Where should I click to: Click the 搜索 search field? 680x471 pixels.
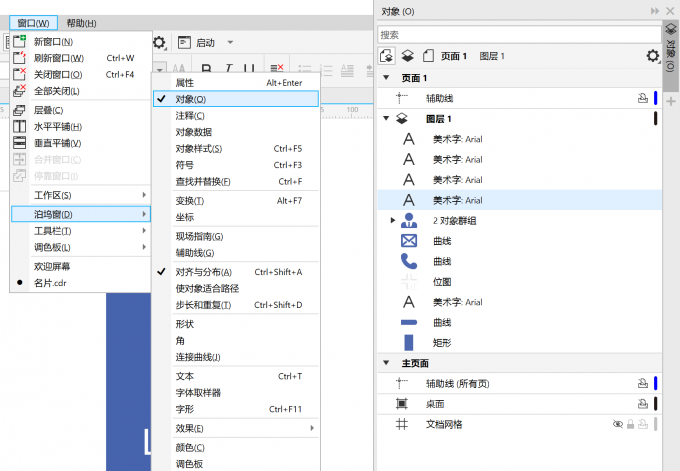[x=519, y=35]
